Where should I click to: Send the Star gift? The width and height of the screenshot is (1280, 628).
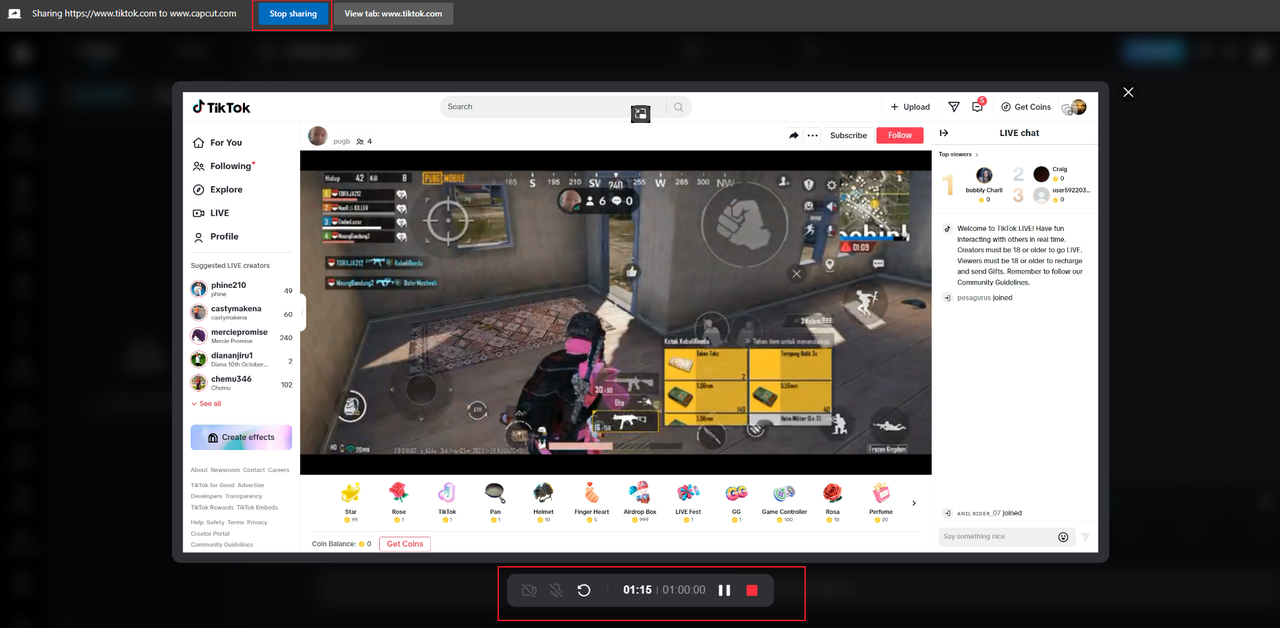point(351,502)
